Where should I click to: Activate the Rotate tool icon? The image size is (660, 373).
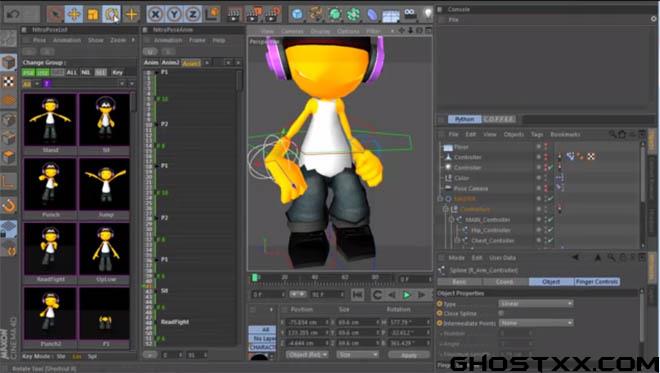[x=111, y=15]
